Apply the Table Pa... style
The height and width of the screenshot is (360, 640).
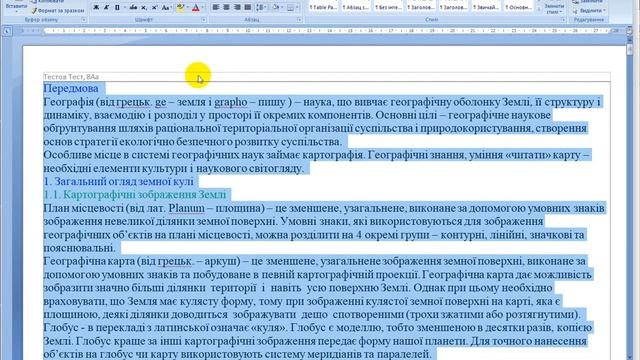(322, 6)
